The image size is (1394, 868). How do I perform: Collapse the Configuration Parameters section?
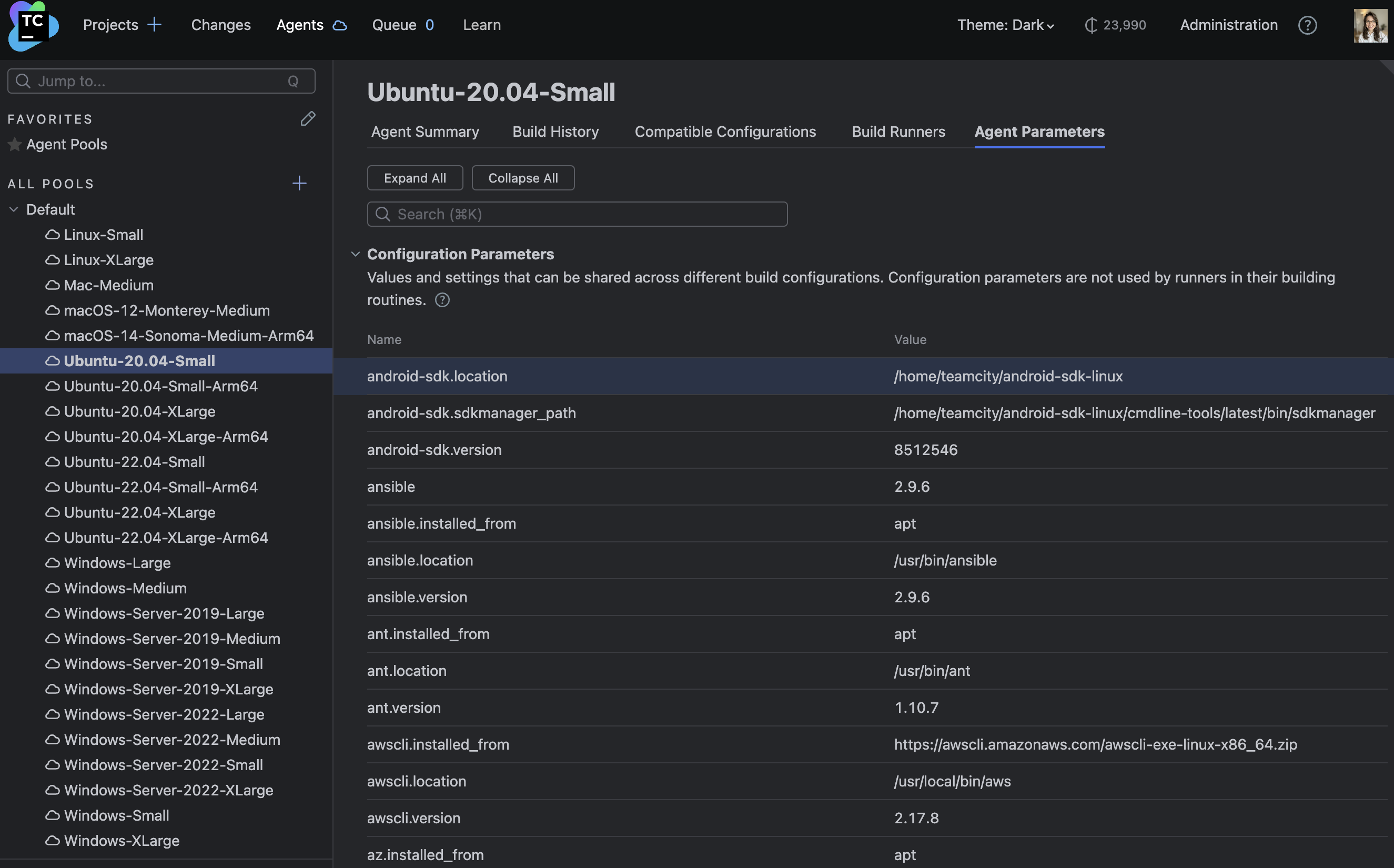tap(355, 254)
